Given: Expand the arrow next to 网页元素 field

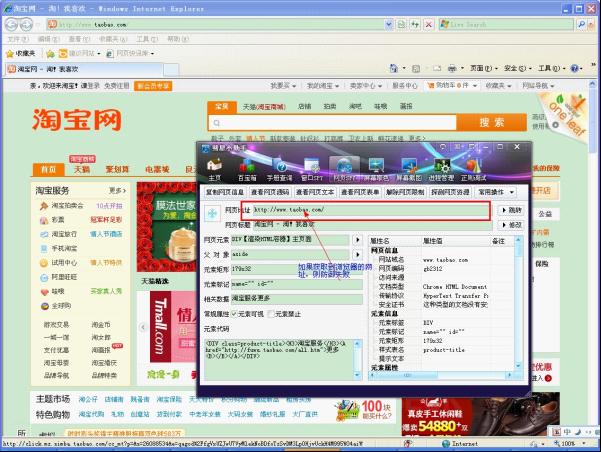Looking at the screenshot, I should [x=357, y=240].
